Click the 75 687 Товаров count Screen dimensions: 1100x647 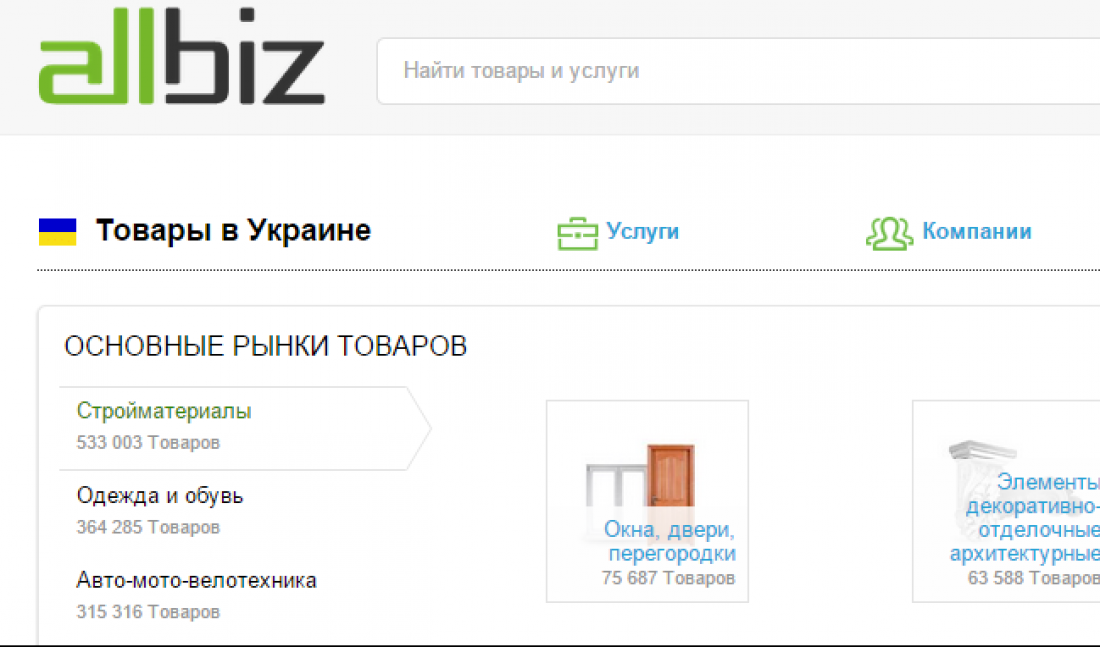(668, 578)
